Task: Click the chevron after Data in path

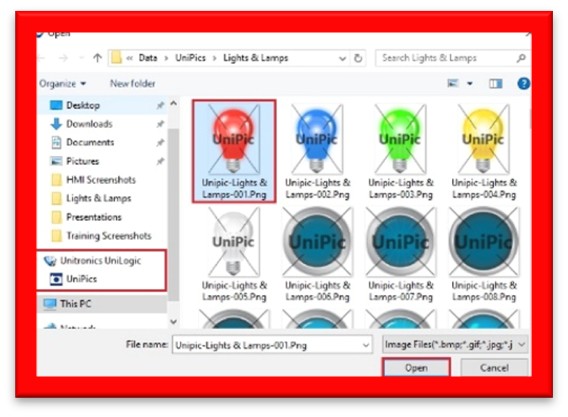Action: pyautogui.click(x=166, y=58)
